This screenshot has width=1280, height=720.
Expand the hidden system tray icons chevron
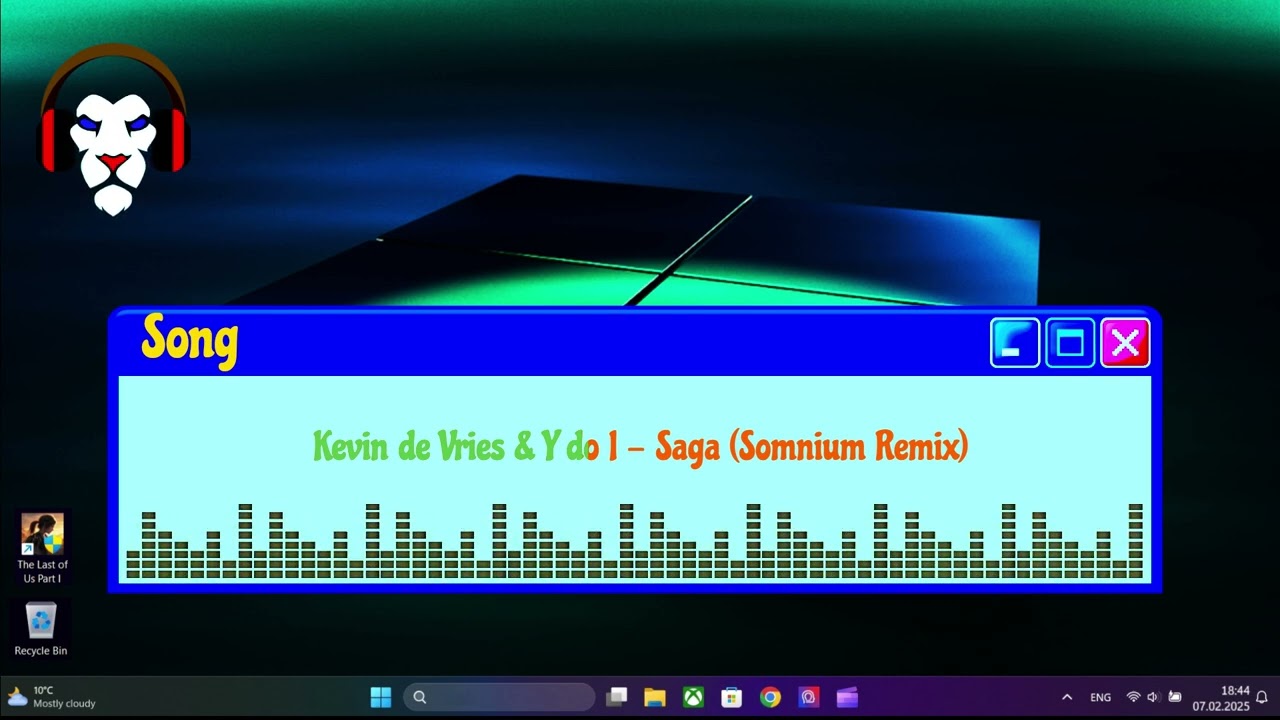coord(1067,697)
